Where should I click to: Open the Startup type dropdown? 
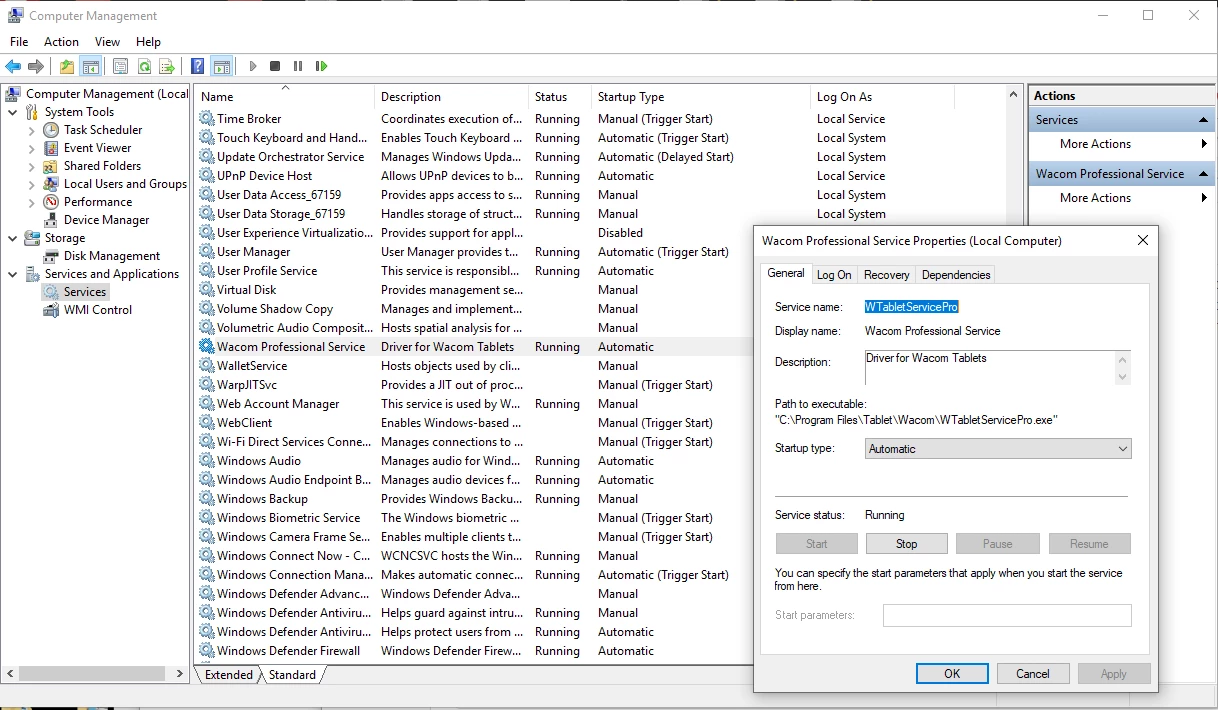(998, 449)
